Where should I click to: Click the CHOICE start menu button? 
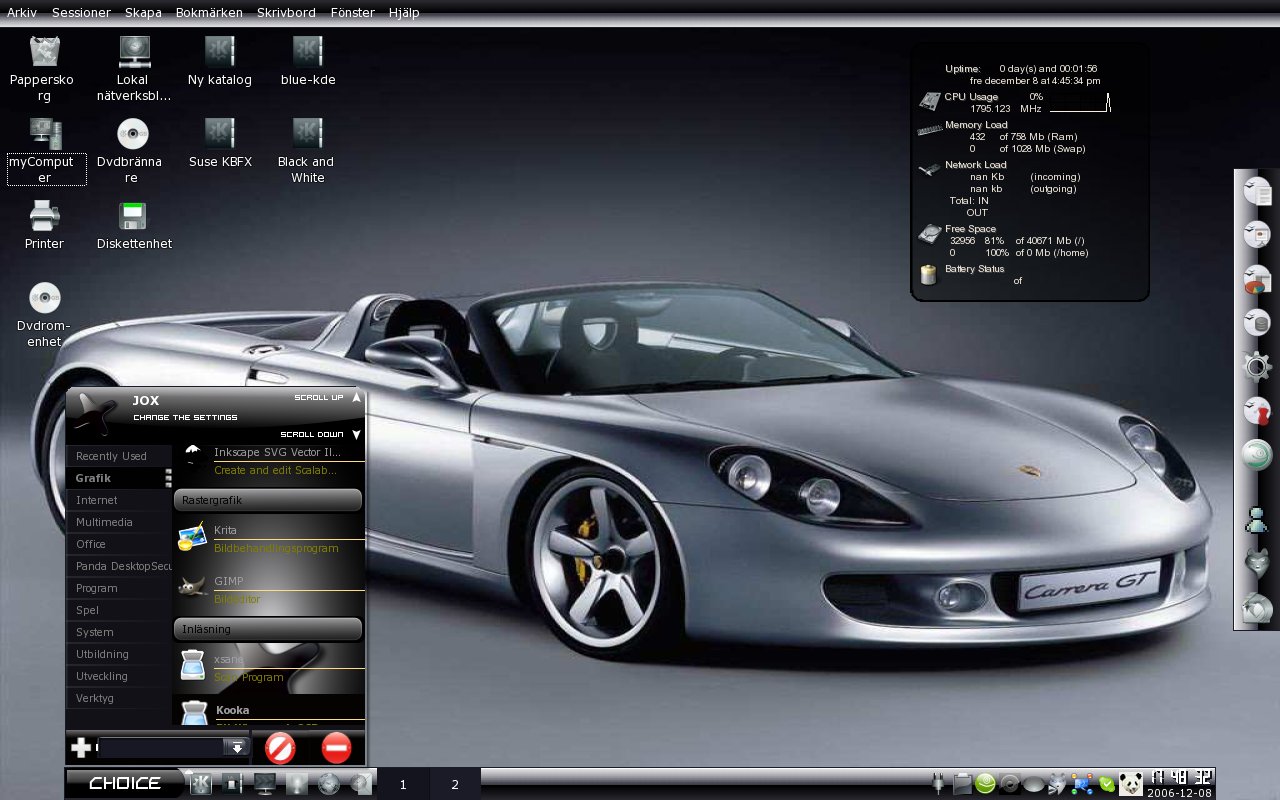pyautogui.click(x=125, y=783)
